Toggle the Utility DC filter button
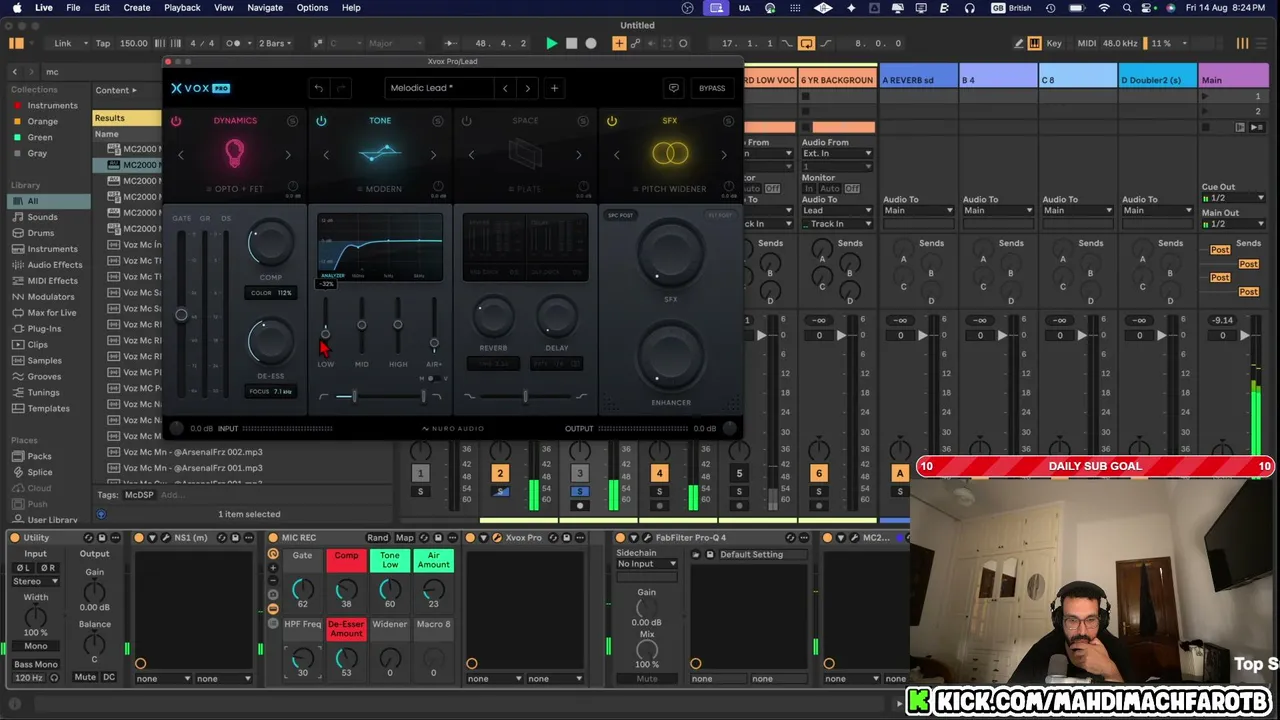The width and height of the screenshot is (1280, 720). tap(109, 677)
